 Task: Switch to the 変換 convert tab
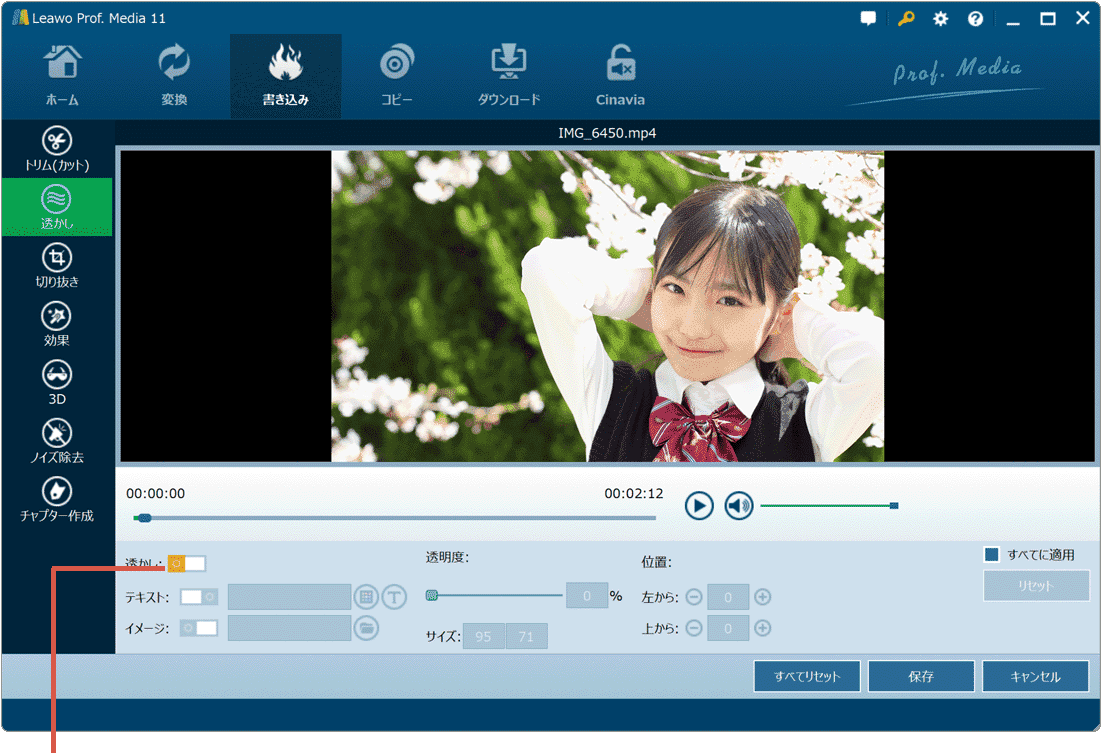pyautogui.click(x=174, y=76)
